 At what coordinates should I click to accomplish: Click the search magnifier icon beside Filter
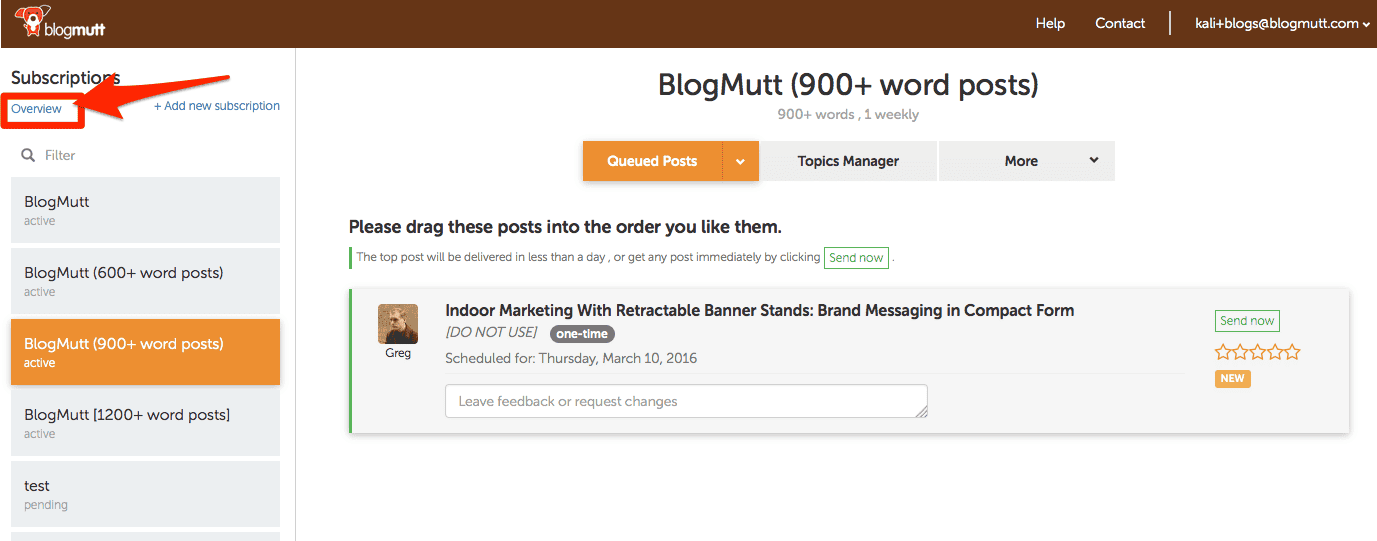click(x=28, y=155)
